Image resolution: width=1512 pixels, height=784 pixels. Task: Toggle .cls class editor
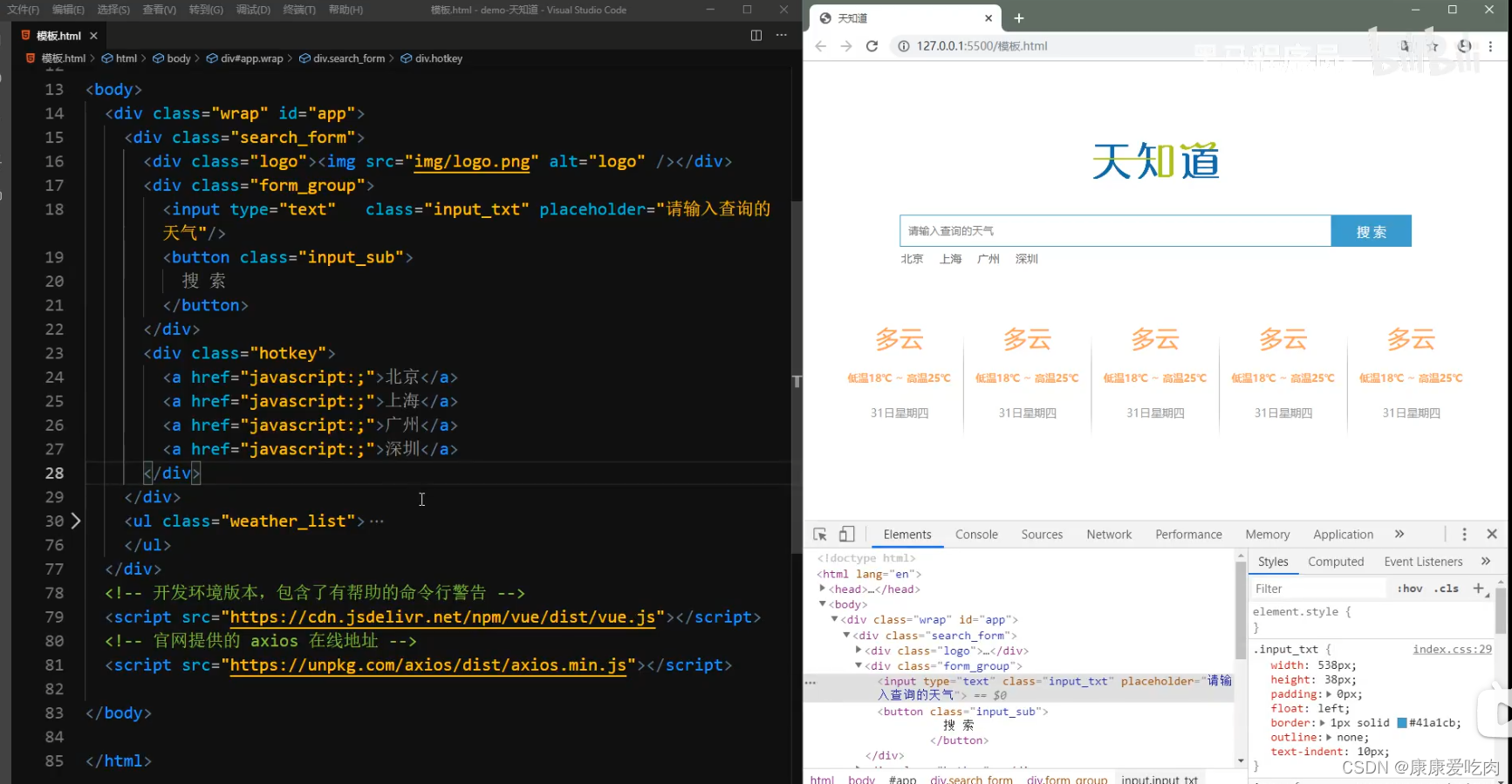tap(1446, 589)
